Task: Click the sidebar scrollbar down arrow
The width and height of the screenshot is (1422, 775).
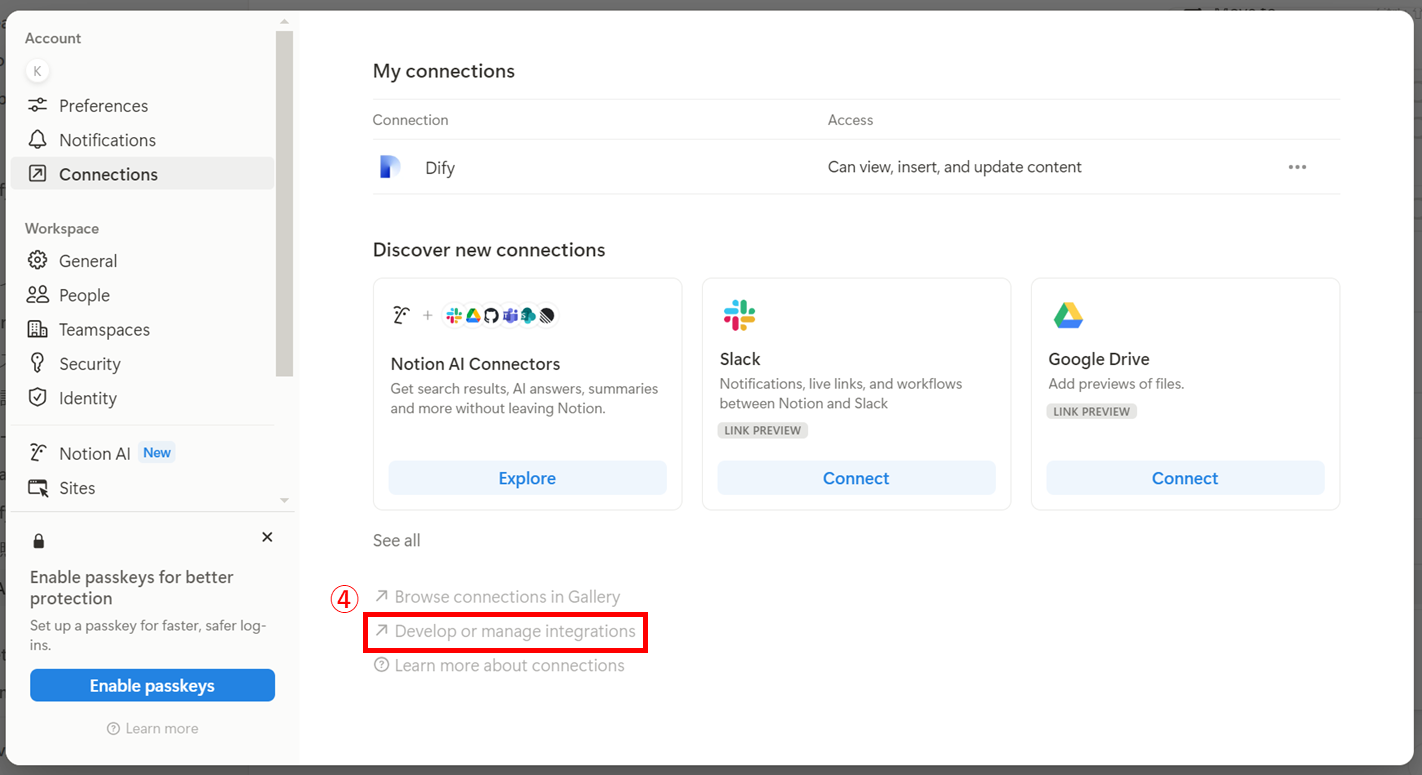Action: 284,500
